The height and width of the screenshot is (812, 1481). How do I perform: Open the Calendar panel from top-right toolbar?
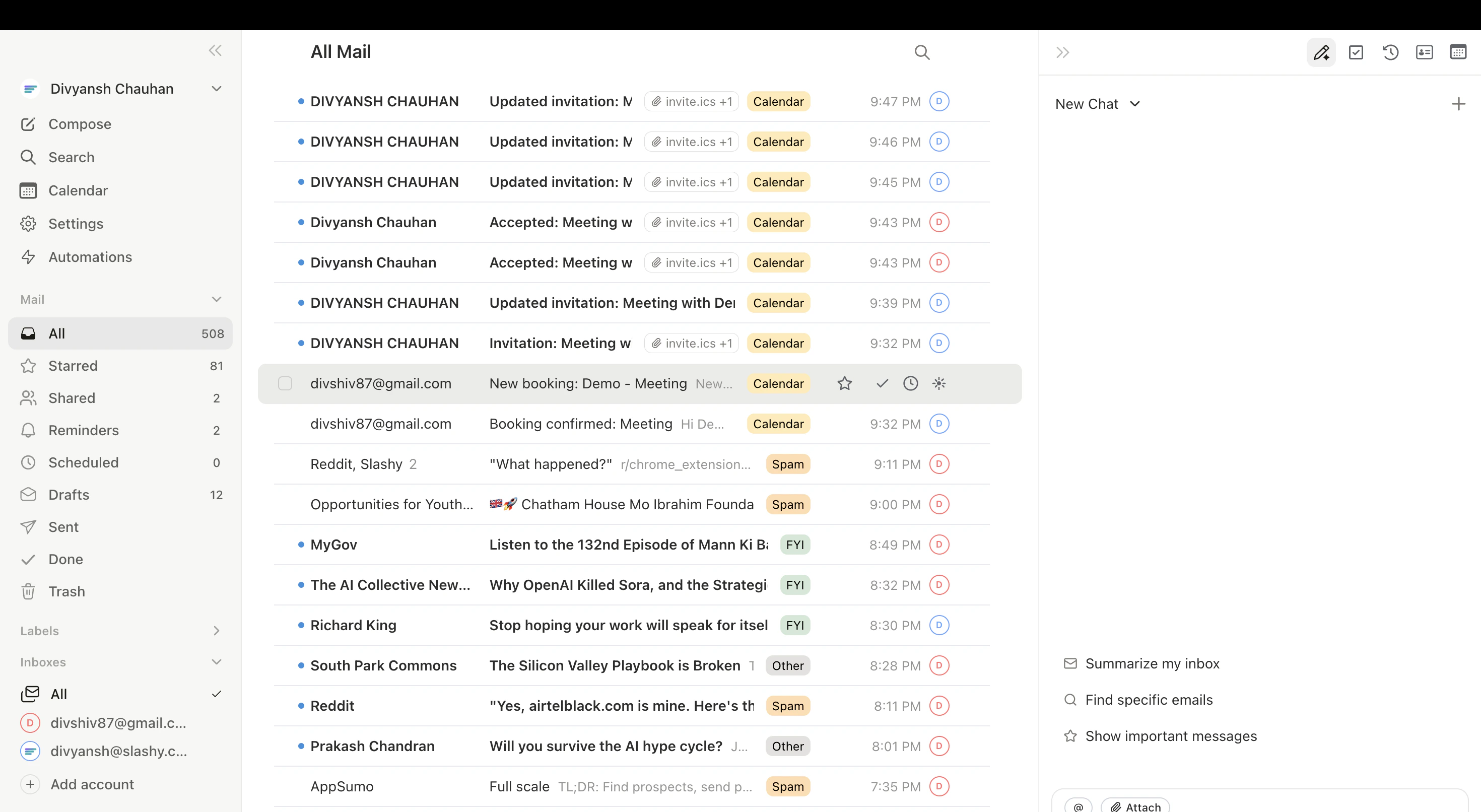[x=1458, y=52]
